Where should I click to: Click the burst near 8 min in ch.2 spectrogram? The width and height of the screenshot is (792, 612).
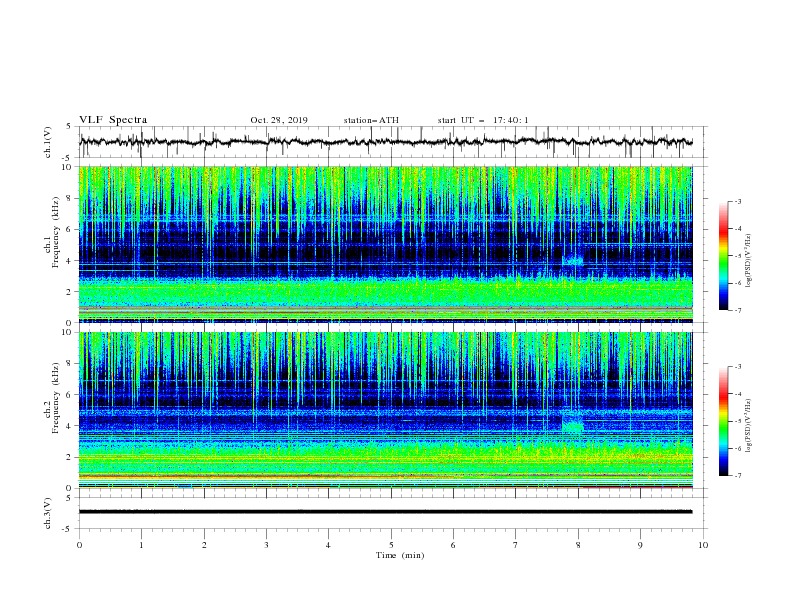[x=572, y=422]
